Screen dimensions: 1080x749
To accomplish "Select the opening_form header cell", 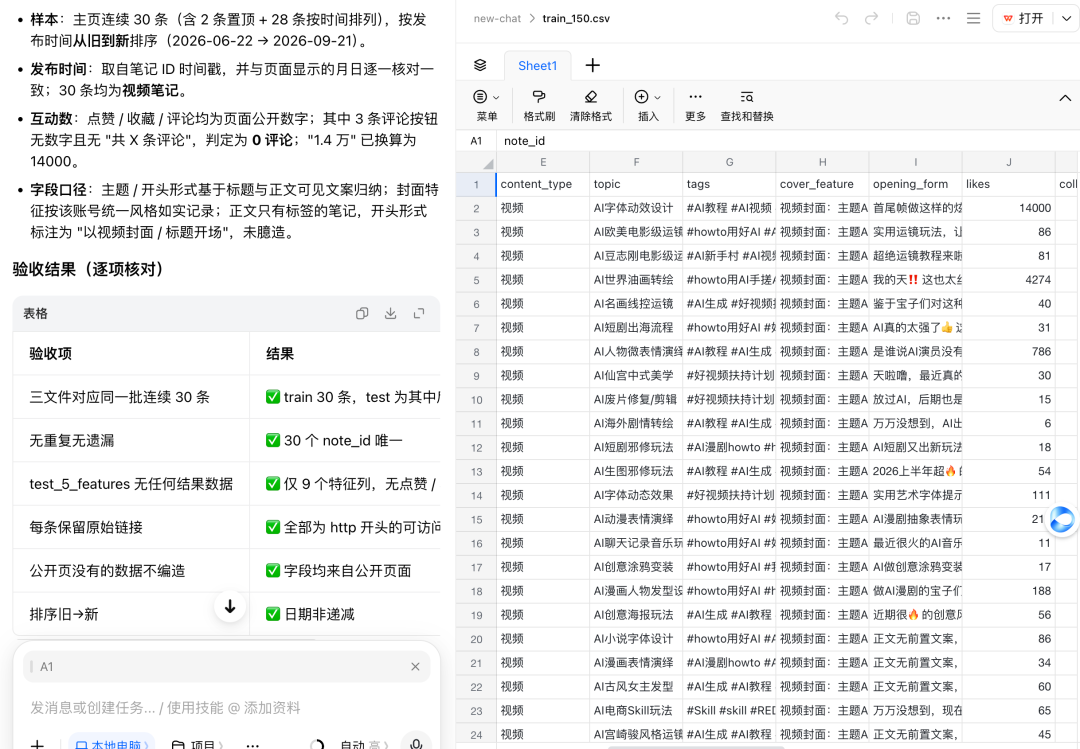I will 915,184.
